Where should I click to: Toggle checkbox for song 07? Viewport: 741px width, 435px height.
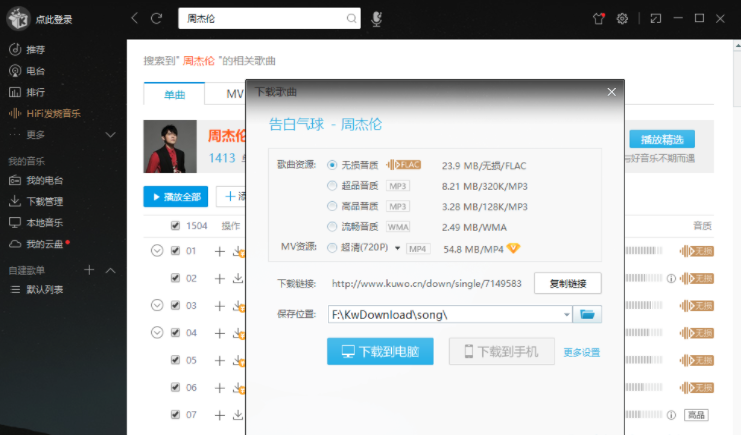pyautogui.click(x=175, y=415)
